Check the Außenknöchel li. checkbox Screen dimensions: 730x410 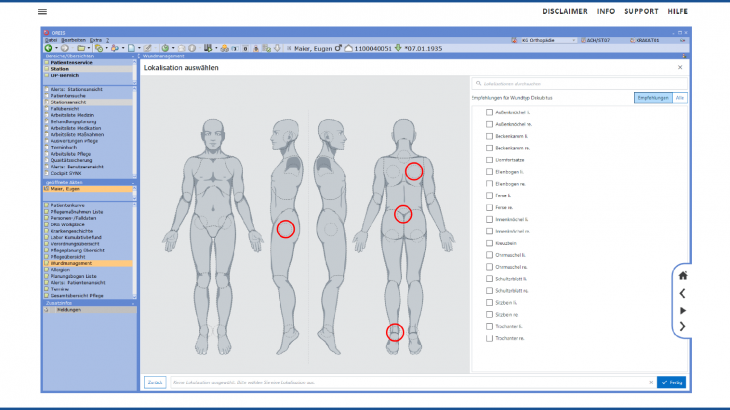coord(489,112)
